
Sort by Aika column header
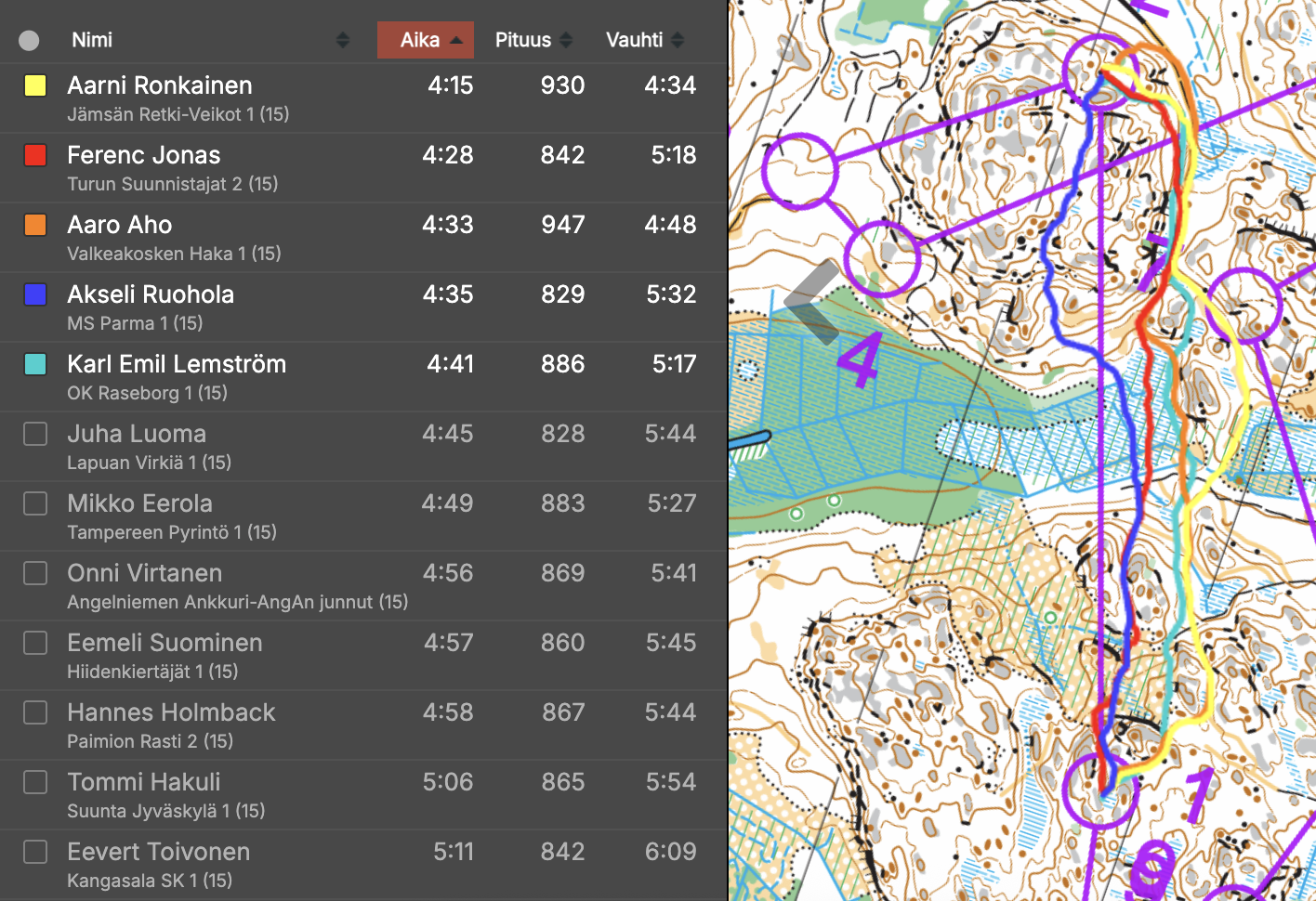tap(425, 40)
